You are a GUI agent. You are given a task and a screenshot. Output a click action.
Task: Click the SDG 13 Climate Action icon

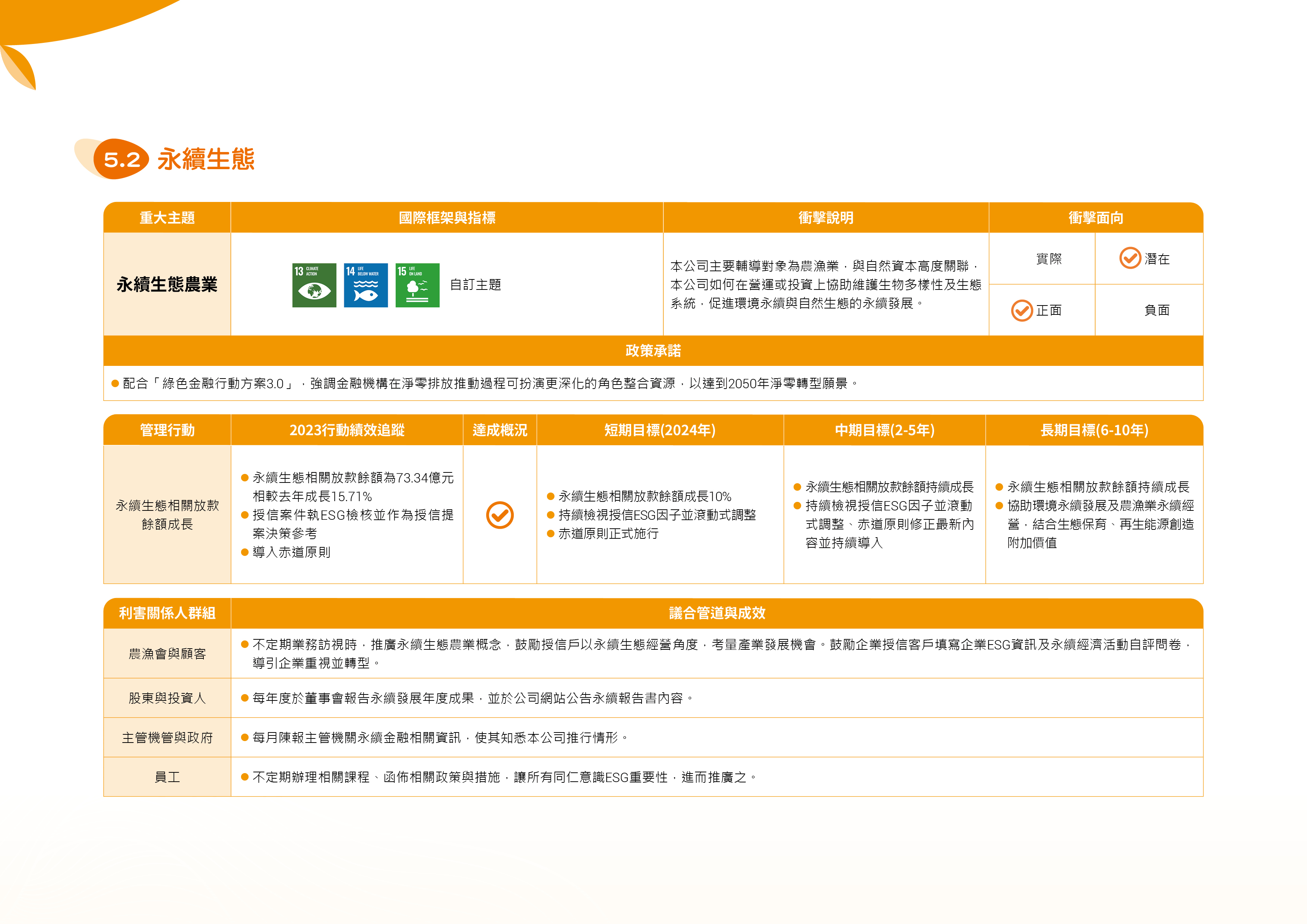click(x=314, y=285)
